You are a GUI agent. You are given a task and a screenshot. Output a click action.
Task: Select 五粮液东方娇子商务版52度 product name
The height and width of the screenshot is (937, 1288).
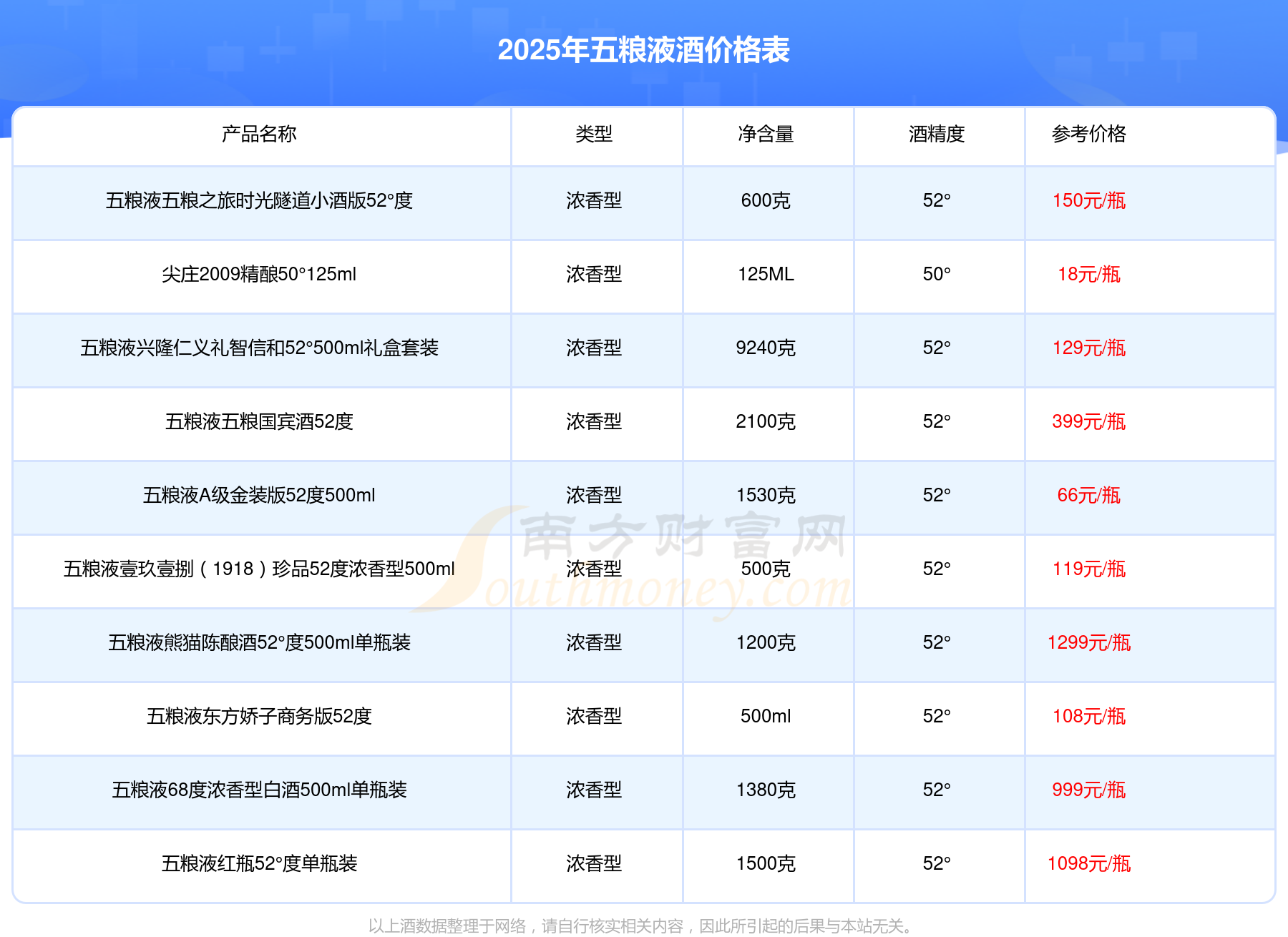click(259, 716)
